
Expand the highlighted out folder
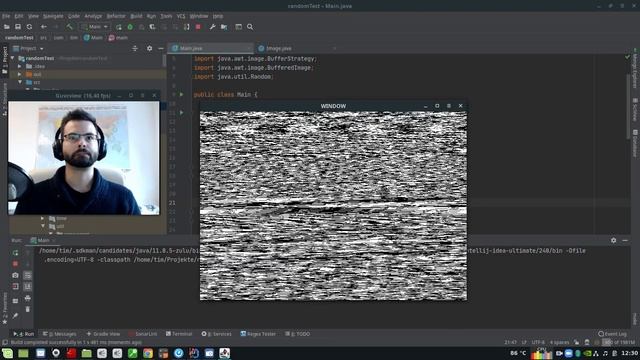(20, 74)
